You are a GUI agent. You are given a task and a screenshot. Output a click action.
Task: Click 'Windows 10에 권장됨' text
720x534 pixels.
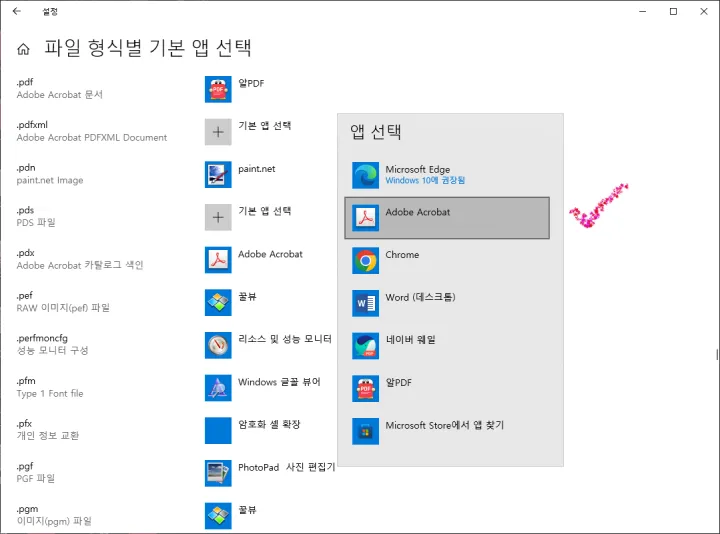tap(425, 180)
